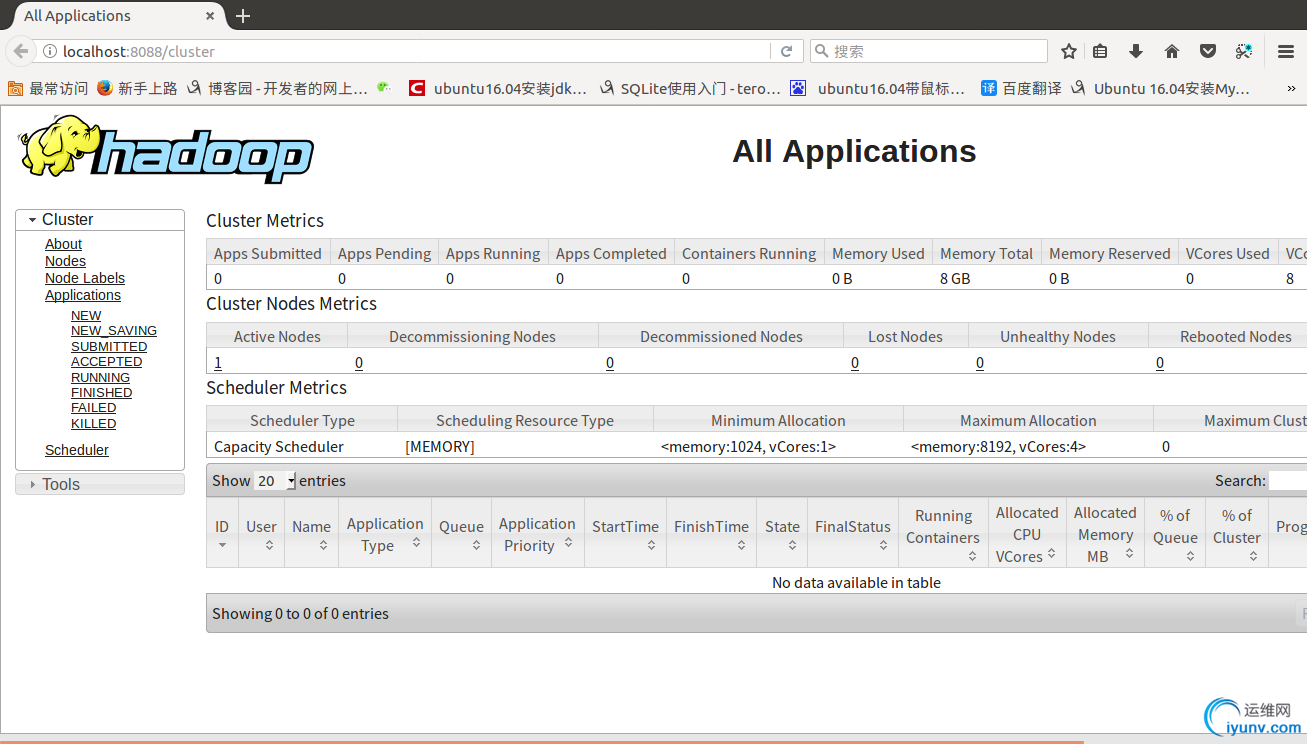Screen dimensions: 1307x744
Task: Open the downloads arrow icon
Action: pos(1136,51)
